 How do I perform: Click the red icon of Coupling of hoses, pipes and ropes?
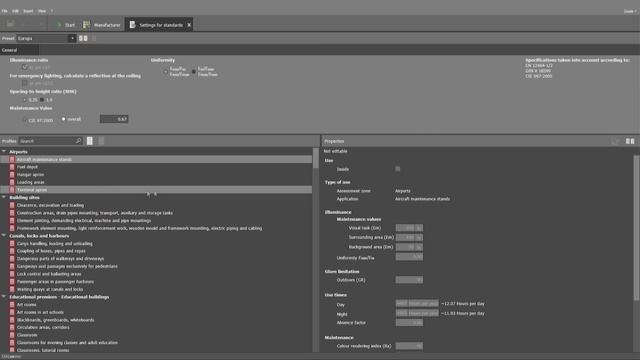click(12, 251)
